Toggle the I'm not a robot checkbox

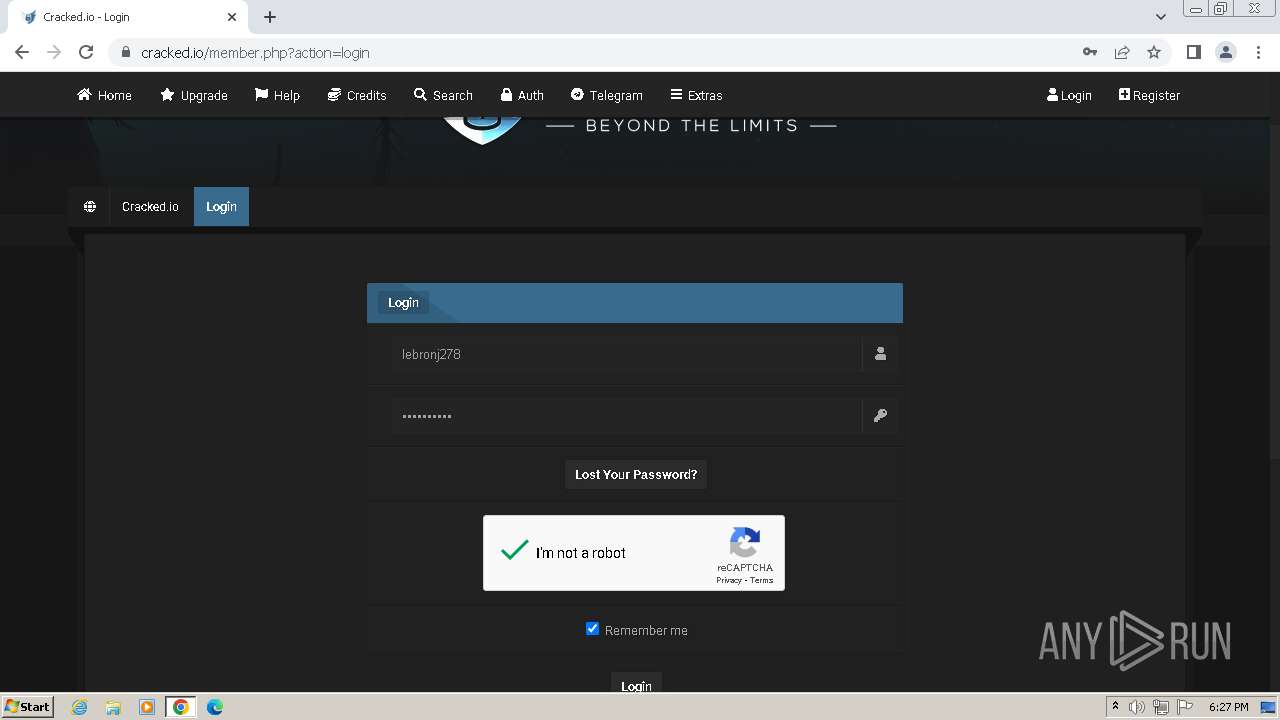(x=515, y=551)
